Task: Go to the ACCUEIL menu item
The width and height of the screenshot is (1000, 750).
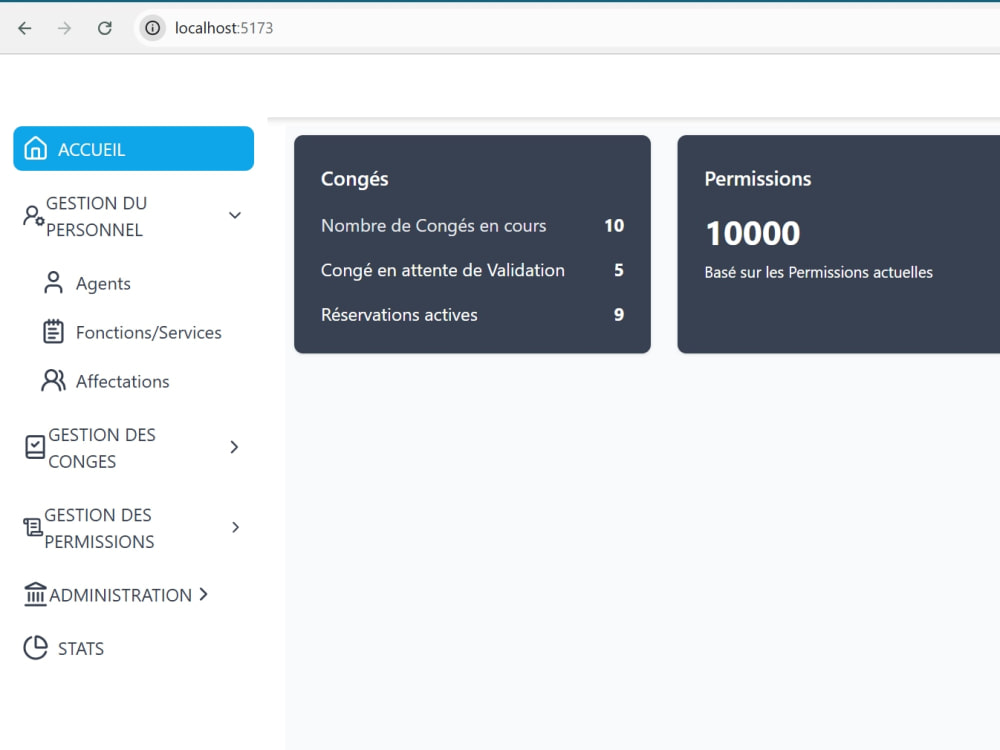Action: pos(133,149)
